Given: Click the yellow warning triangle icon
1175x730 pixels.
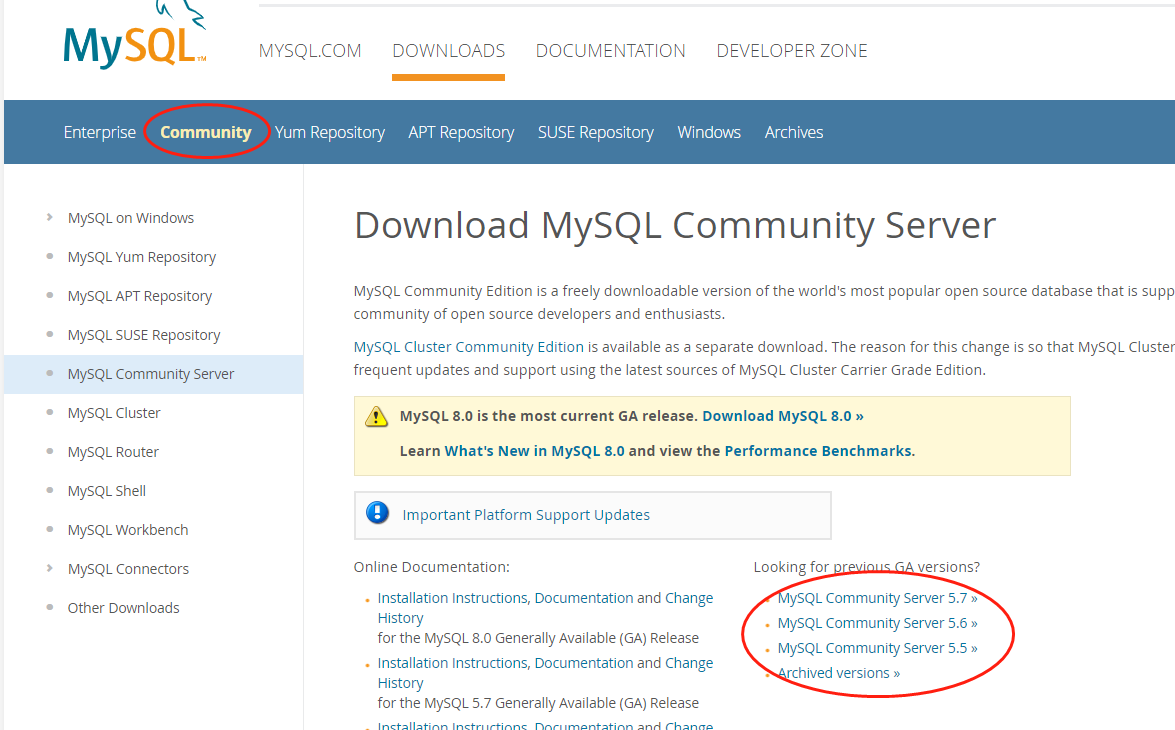Looking at the screenshot, I should 376,417.
